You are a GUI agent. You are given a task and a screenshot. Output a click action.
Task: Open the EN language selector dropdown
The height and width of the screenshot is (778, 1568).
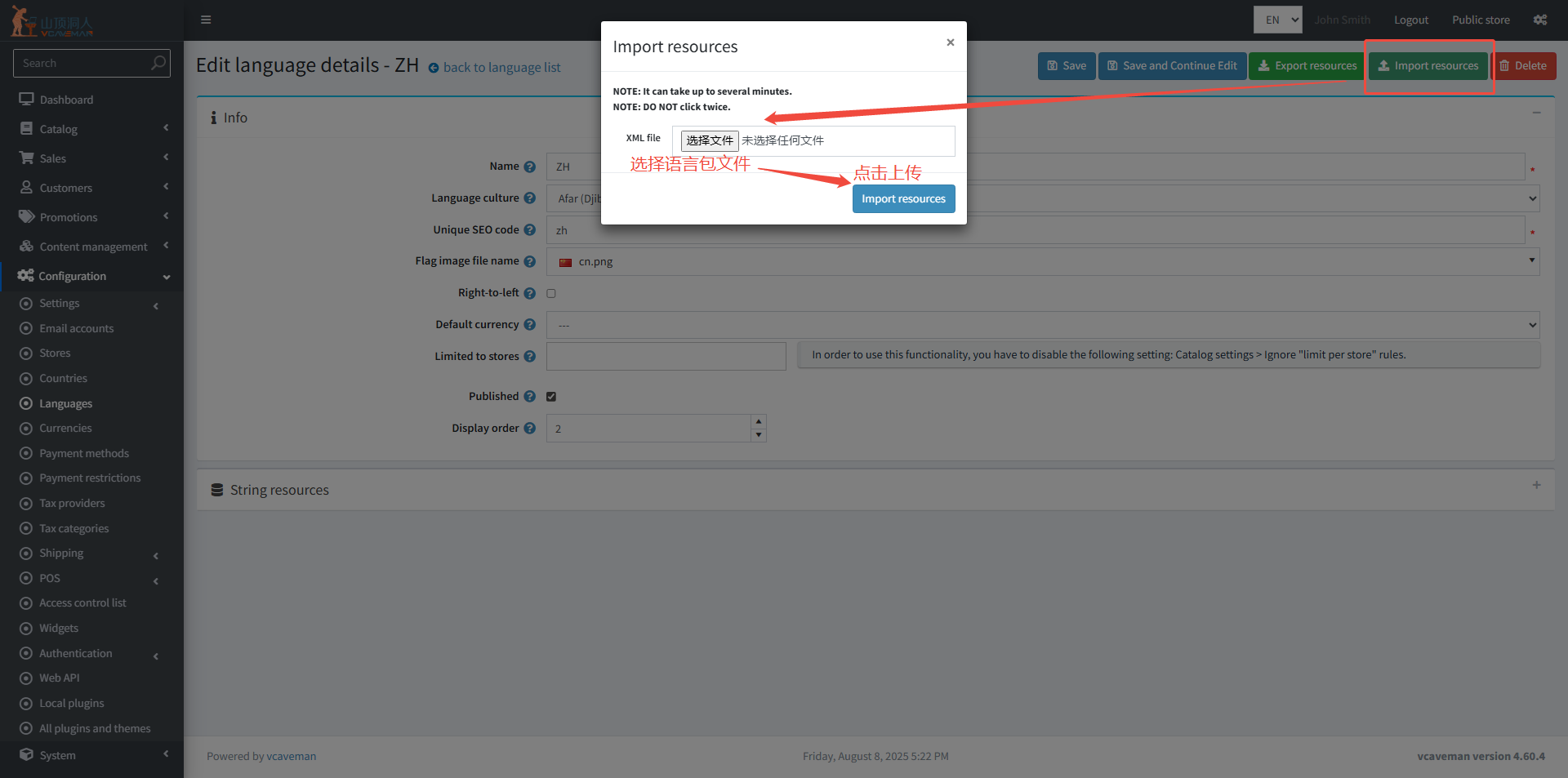pyautogui.click(x=1277, y=20)
